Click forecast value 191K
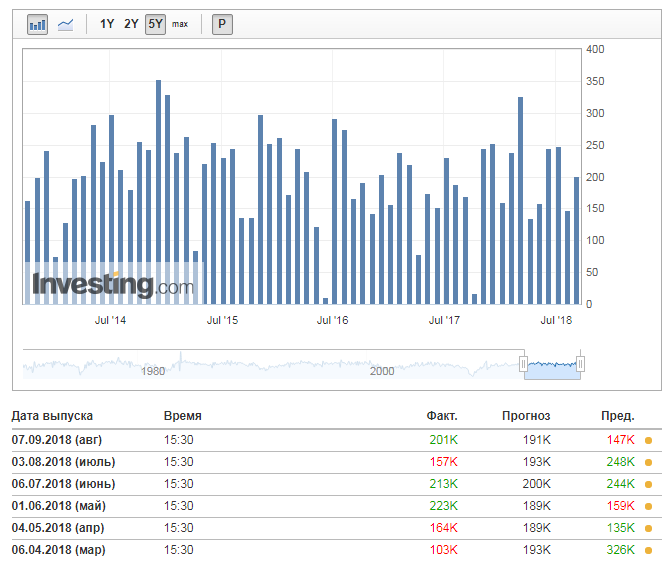The image size is (667, 562). click(x=536, y=439)
